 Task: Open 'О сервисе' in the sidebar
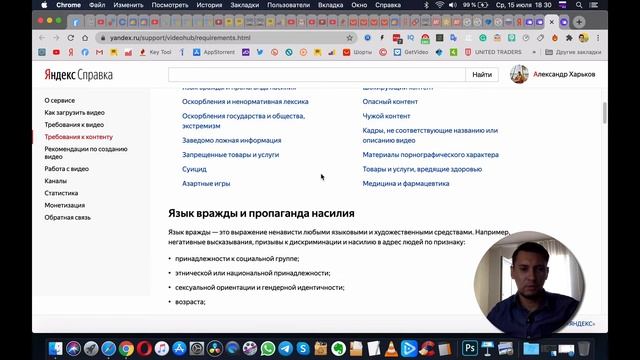pos(60,100)
